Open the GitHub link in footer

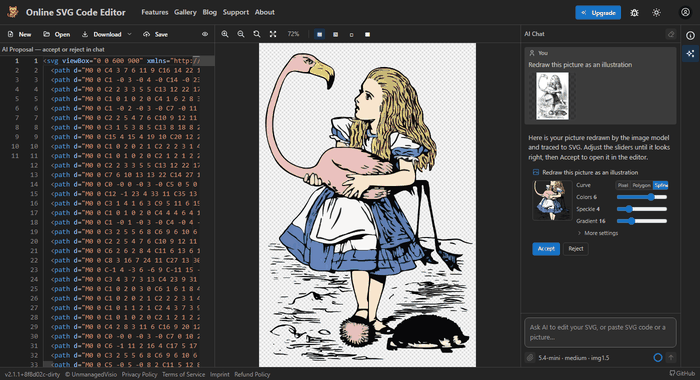point(682,373)
